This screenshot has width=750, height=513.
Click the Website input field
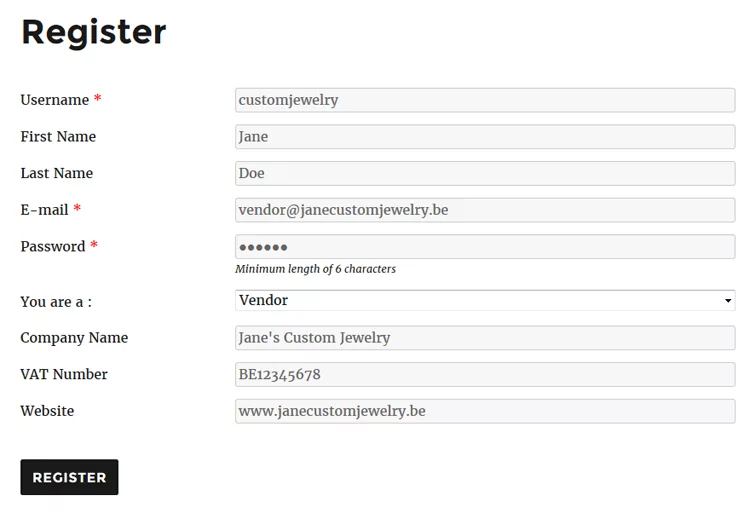485,411
